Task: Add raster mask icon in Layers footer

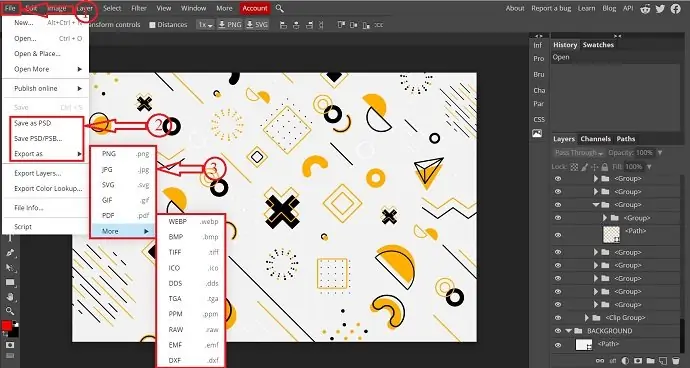Action: 638,361
